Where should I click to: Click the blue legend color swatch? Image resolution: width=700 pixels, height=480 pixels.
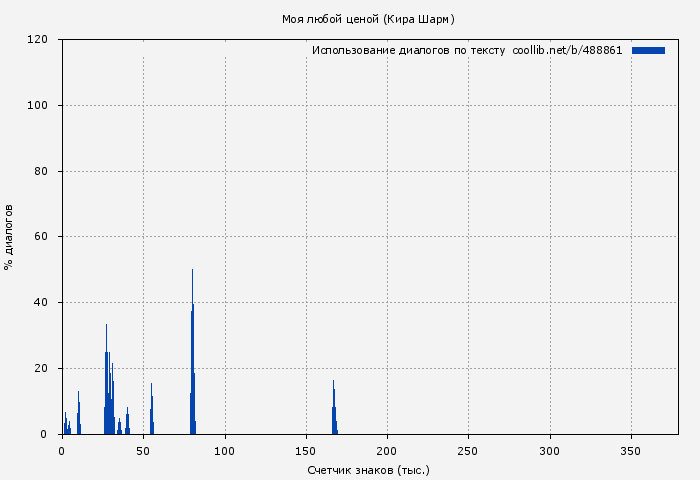point(648,50)
